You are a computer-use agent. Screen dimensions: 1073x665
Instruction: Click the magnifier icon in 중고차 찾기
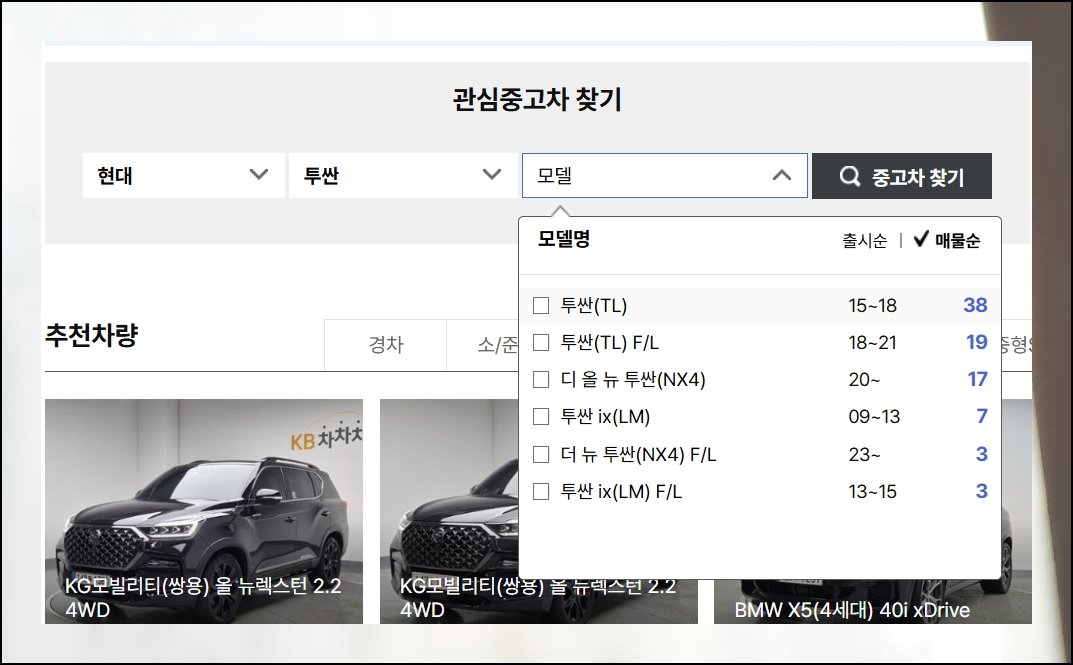849,177
